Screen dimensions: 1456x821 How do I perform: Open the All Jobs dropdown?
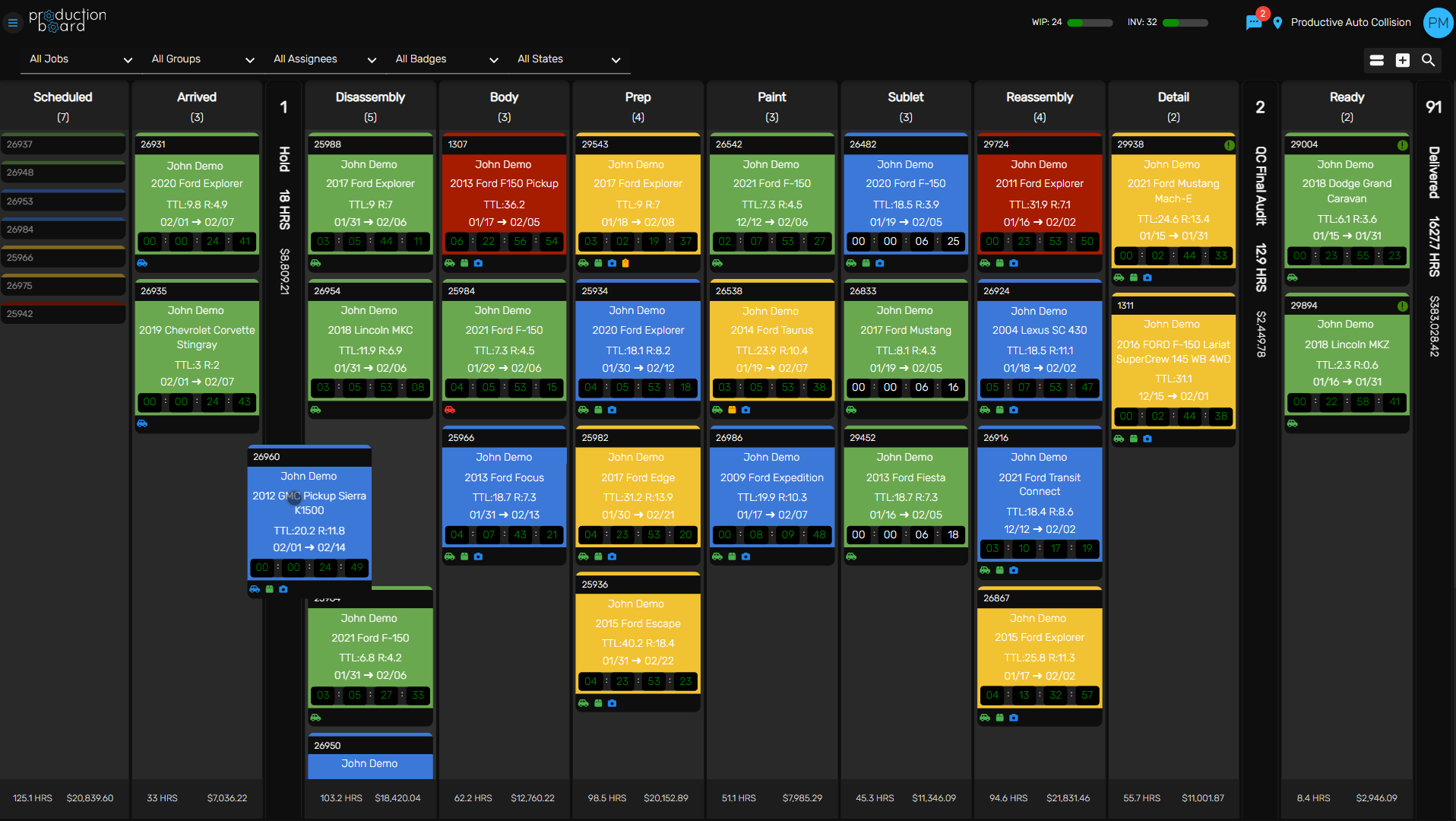tap(79, 59)
